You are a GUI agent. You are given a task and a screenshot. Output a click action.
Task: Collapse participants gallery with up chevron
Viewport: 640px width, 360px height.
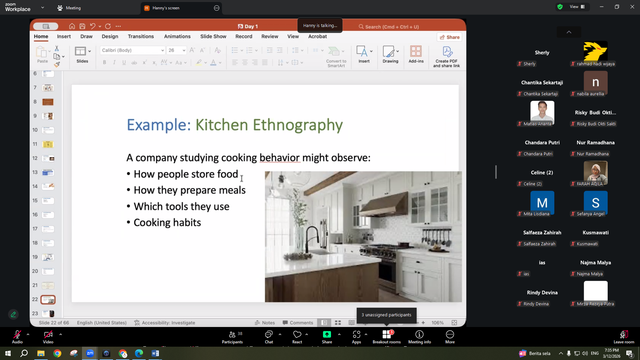[x=569, y=32]
